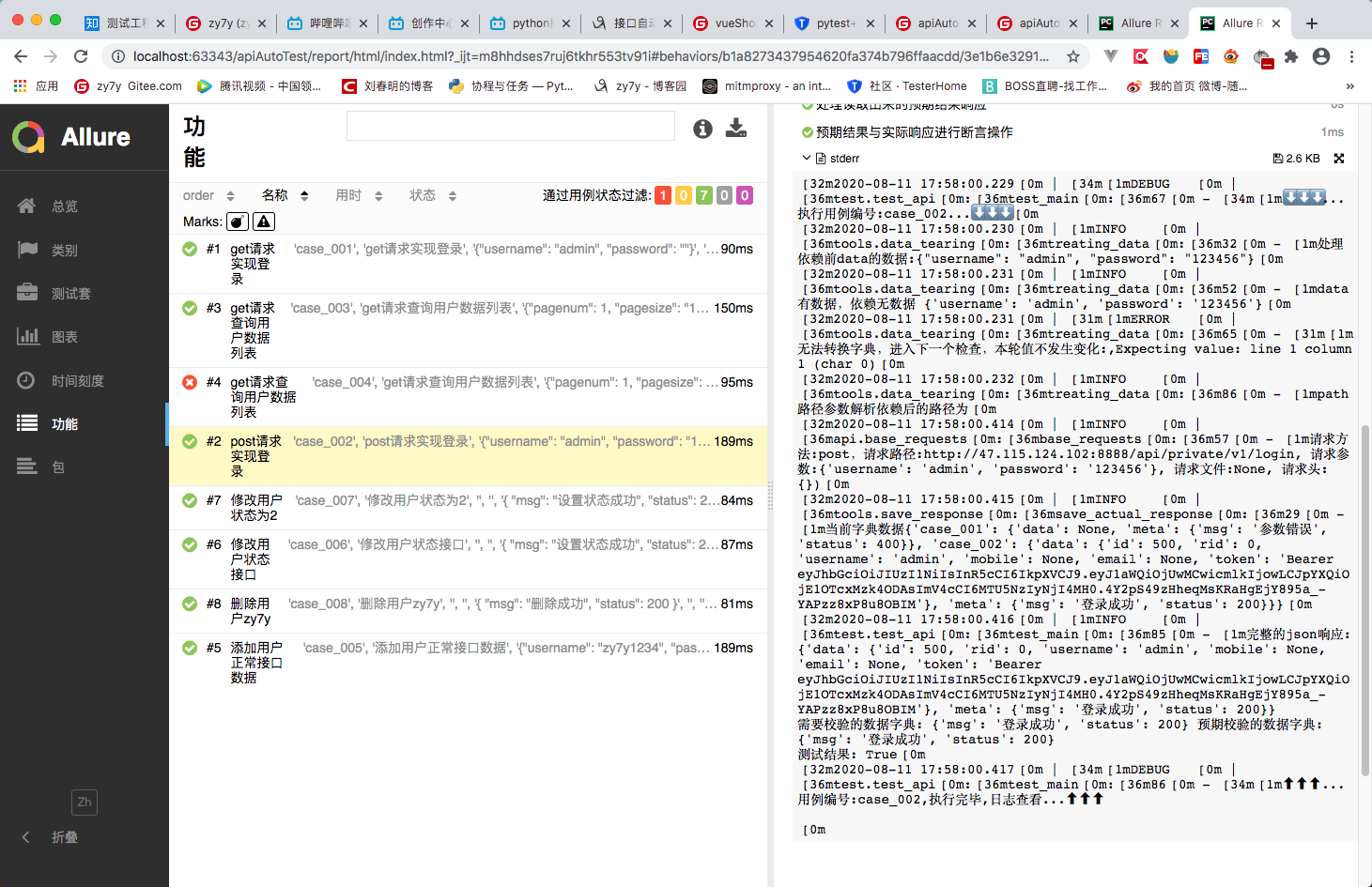Toggle unknown status filter in purple

[745, 195]
